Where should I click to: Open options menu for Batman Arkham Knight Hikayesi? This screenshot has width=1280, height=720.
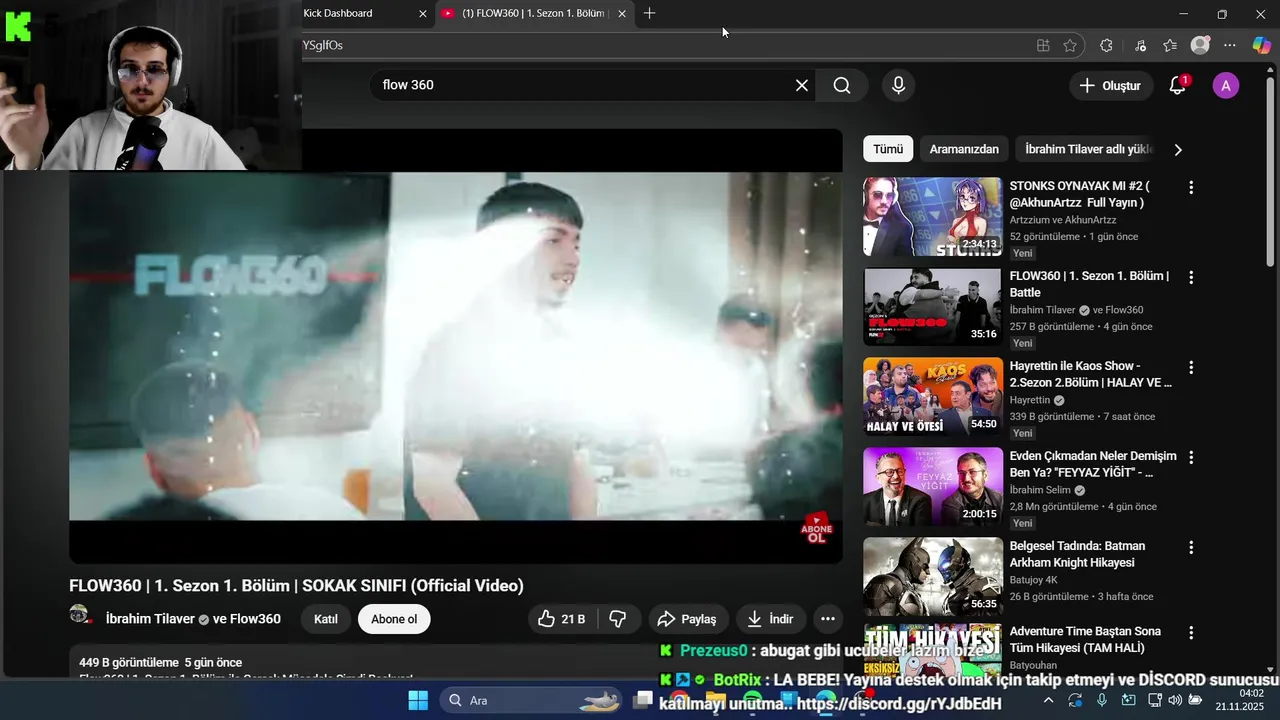click(x=1190, y=547)
